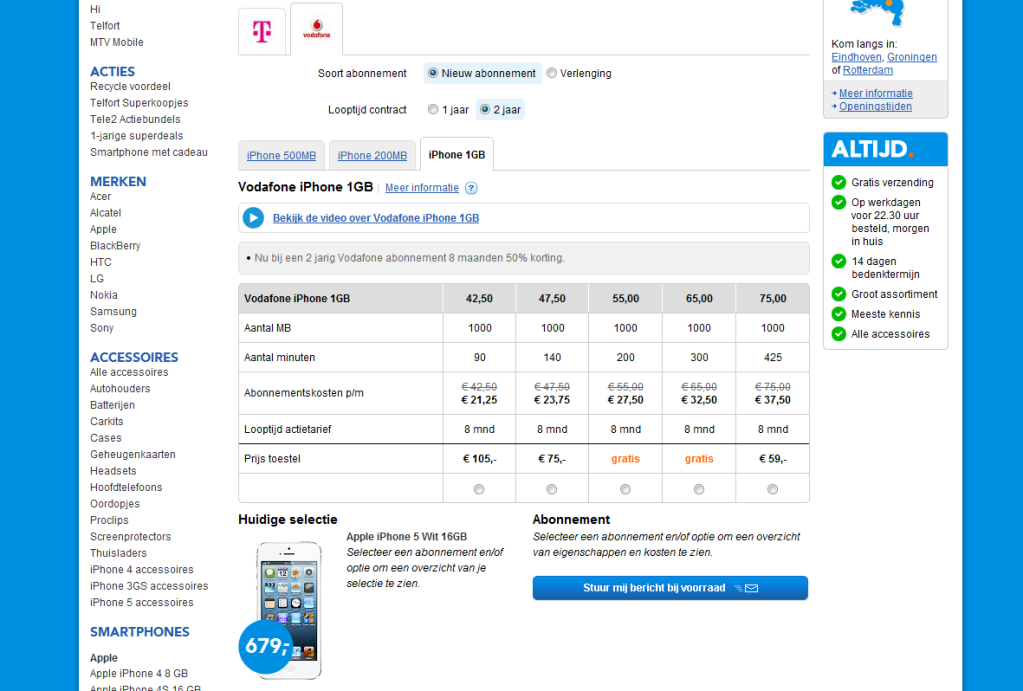1023x691 pixels.
Task: Open Headsets accessories link
Action: 113,471
